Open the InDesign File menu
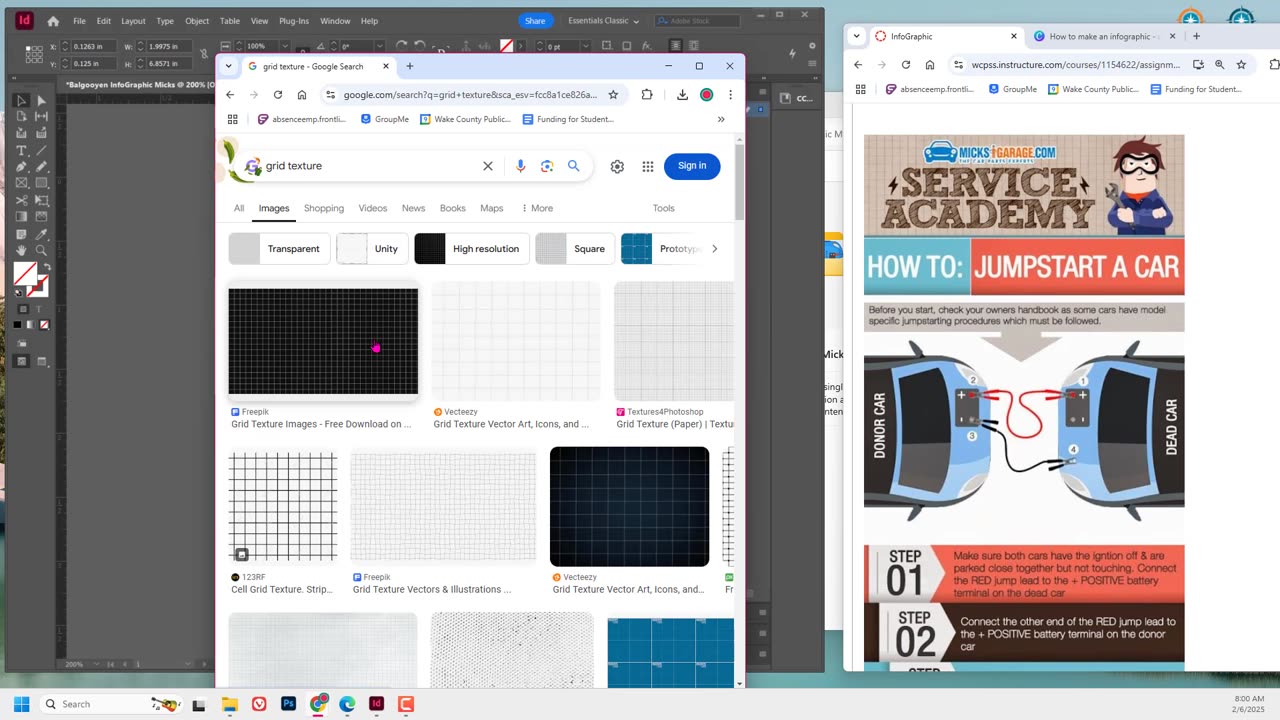This screenshot has width=1280, height=720. click(79, 21)
